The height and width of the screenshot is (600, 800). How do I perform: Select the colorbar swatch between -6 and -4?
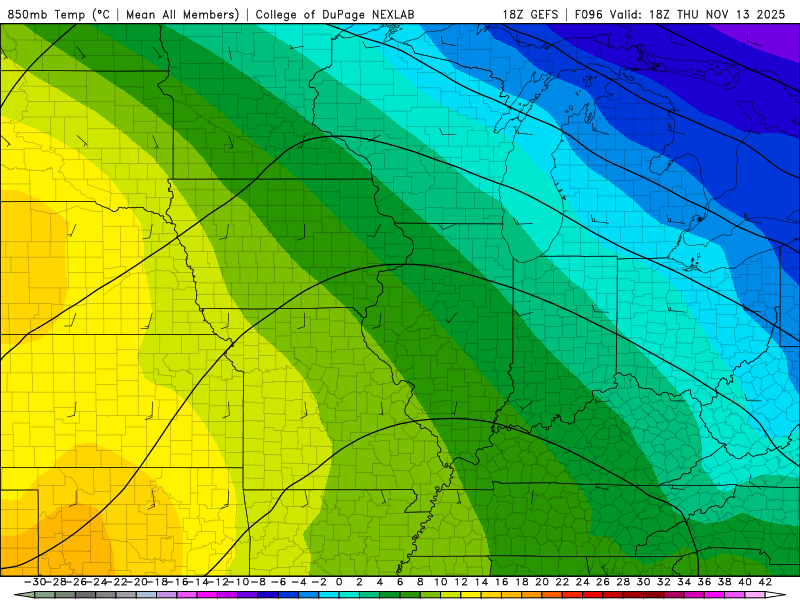(289, 595)
